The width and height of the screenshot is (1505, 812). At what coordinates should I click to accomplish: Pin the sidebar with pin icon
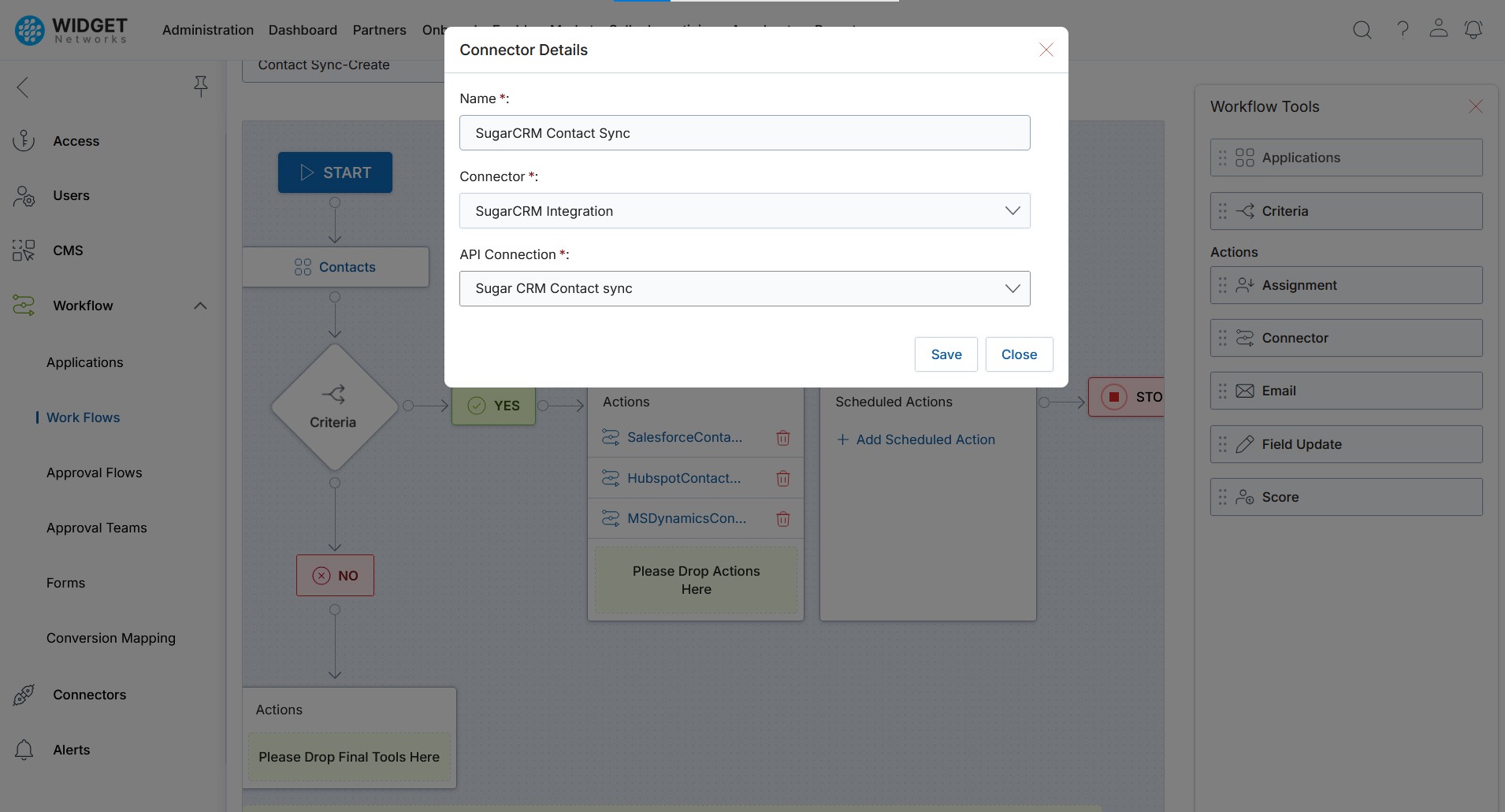pos(201,87)
